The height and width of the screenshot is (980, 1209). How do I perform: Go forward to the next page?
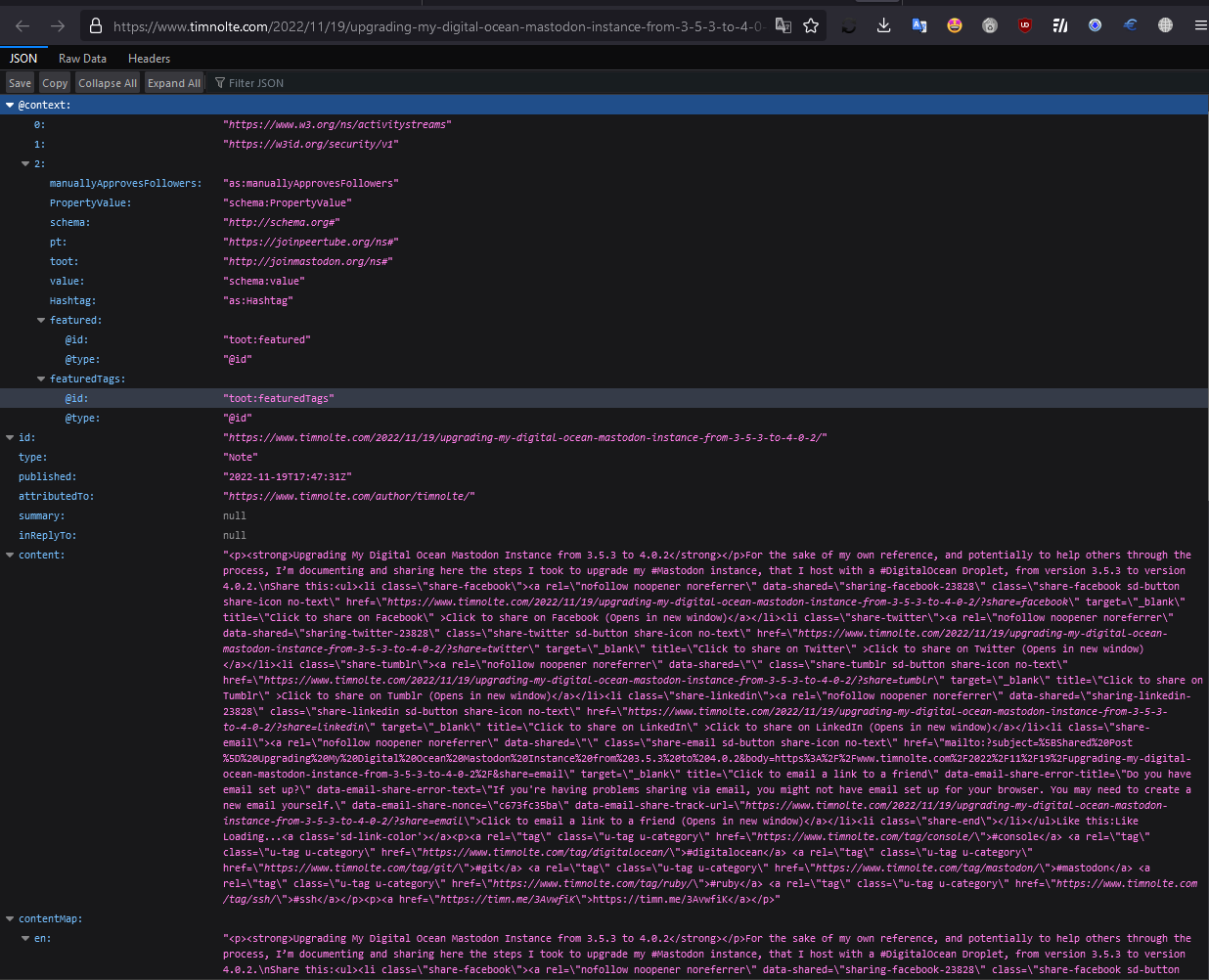(58, 26)
